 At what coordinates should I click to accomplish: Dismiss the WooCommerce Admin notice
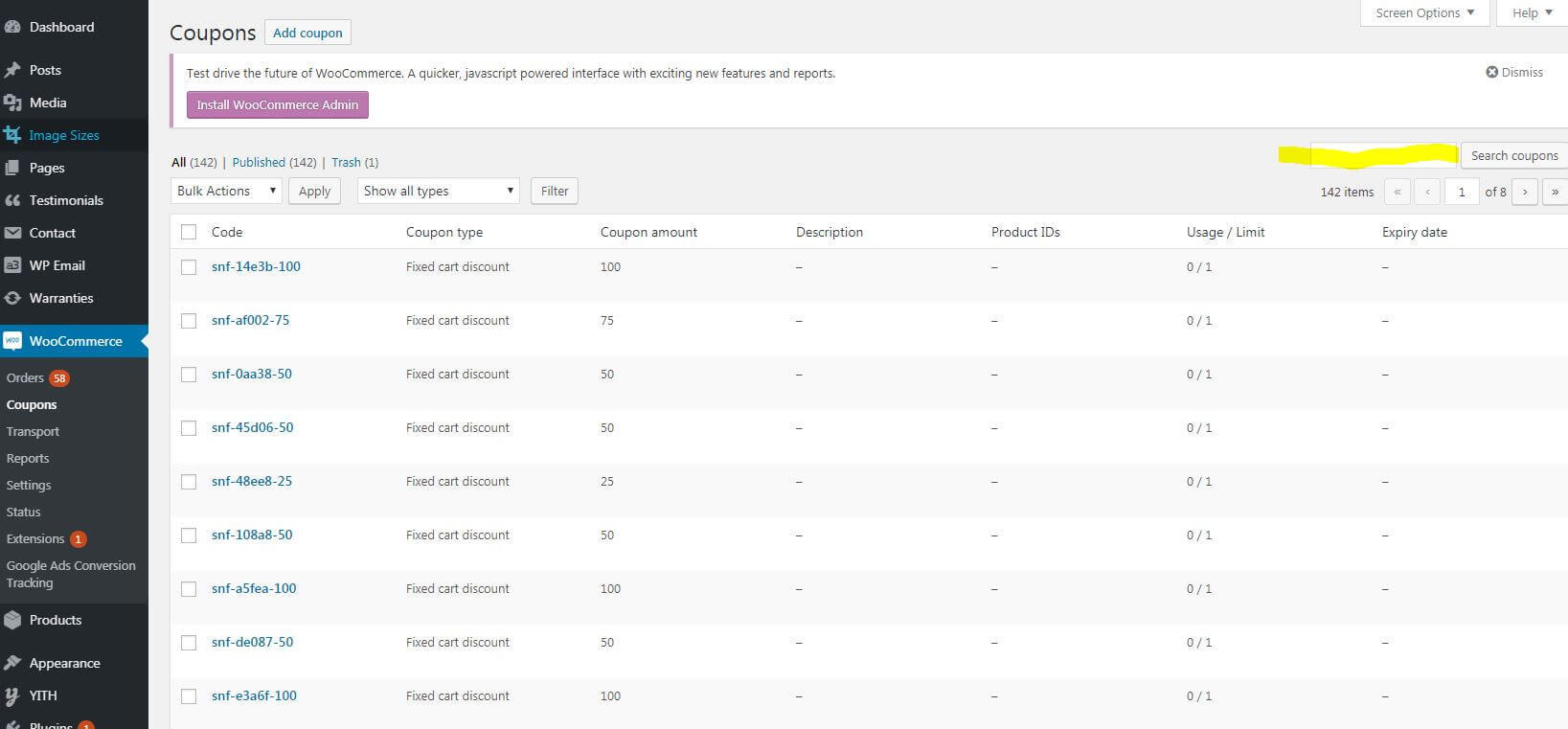tap(1513, 72)
